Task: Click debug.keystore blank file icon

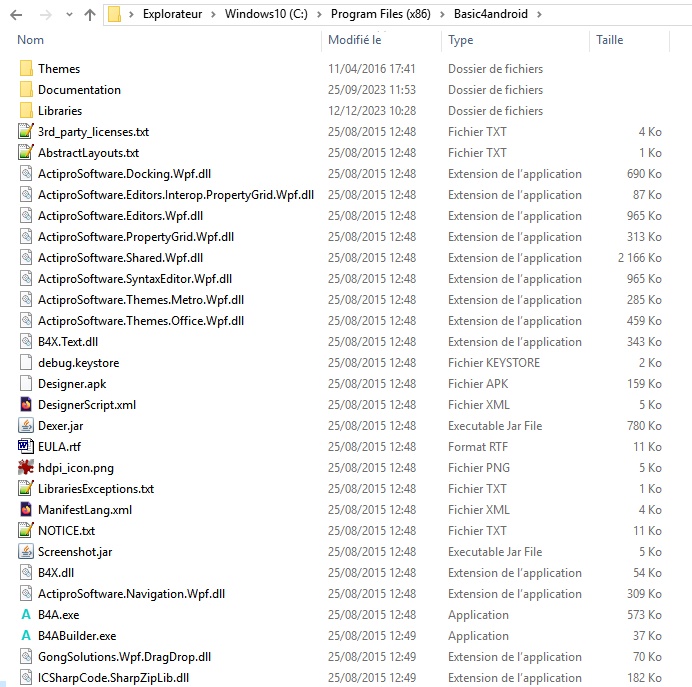Action: click(26, 363)
